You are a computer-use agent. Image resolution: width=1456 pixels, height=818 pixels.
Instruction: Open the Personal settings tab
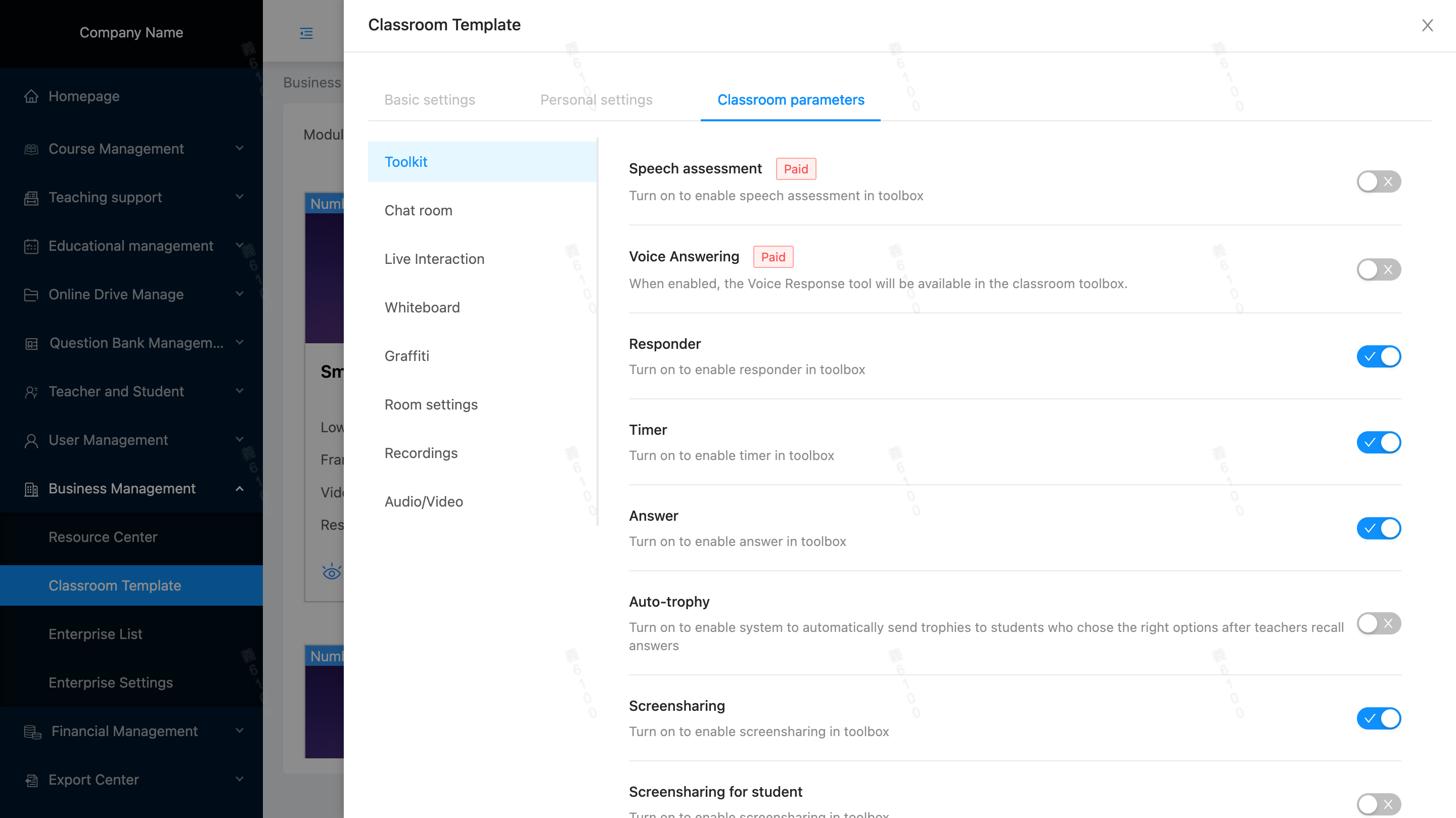click(x=596, y=100)
